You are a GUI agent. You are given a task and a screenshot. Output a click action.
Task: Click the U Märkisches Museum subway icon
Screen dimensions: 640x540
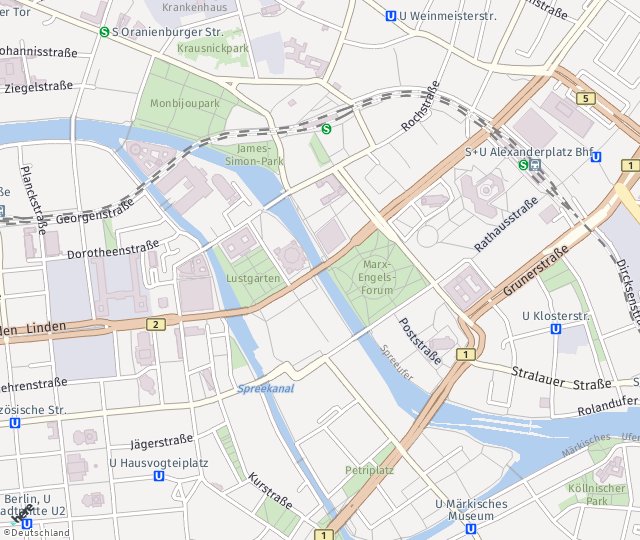(471, 529)
